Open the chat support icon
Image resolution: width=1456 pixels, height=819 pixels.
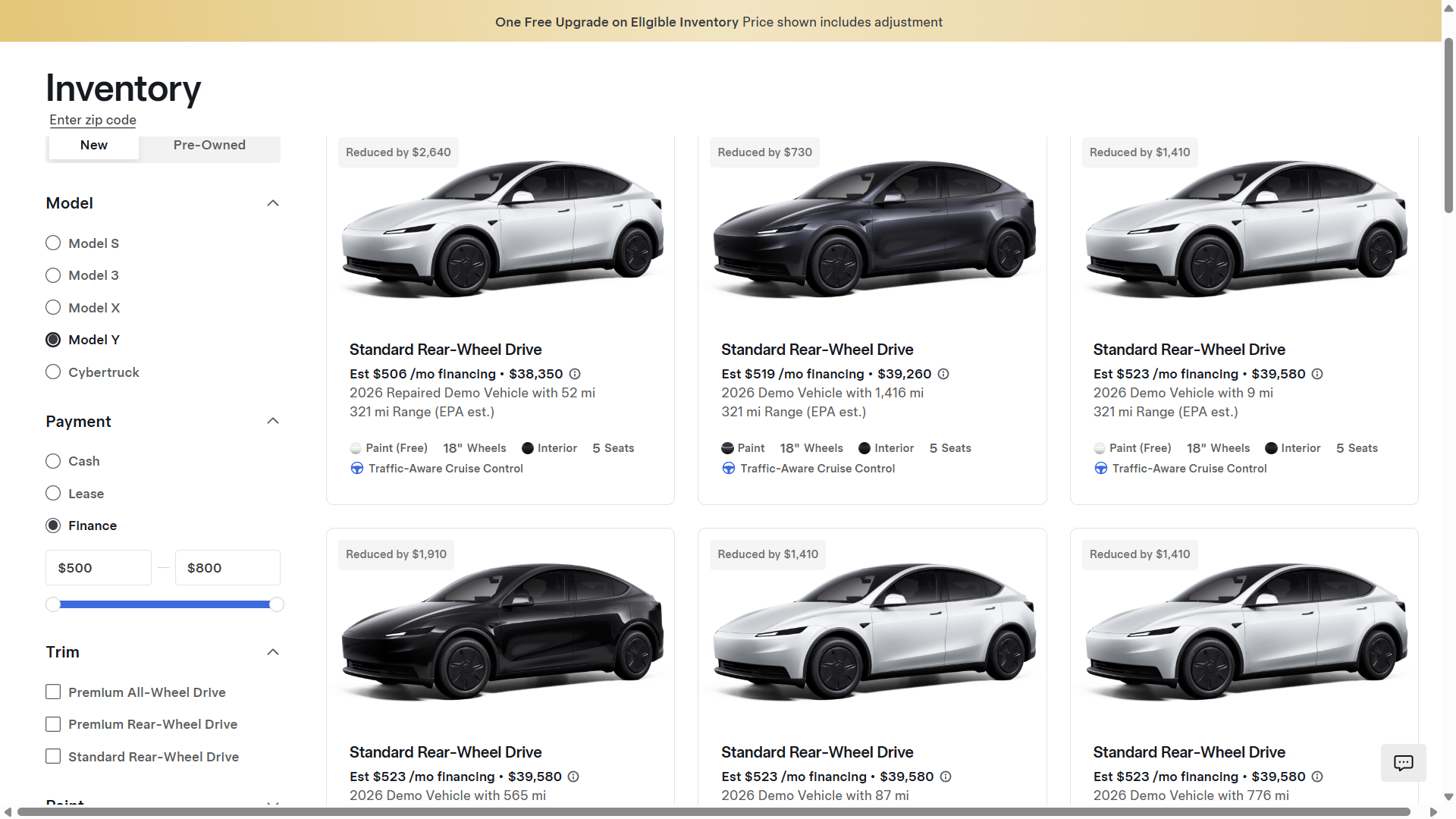(x=1403, y=763)
